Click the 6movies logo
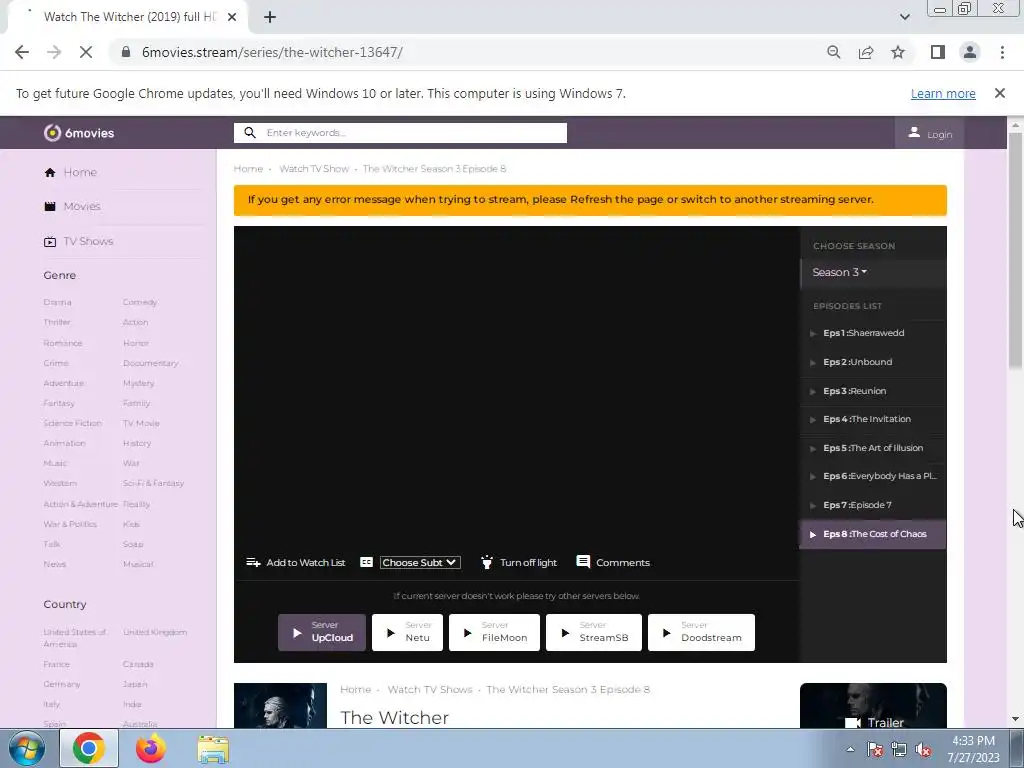The width and height of the screenshot is (1024, 768). pyautogui.click(x=79, y=133)
